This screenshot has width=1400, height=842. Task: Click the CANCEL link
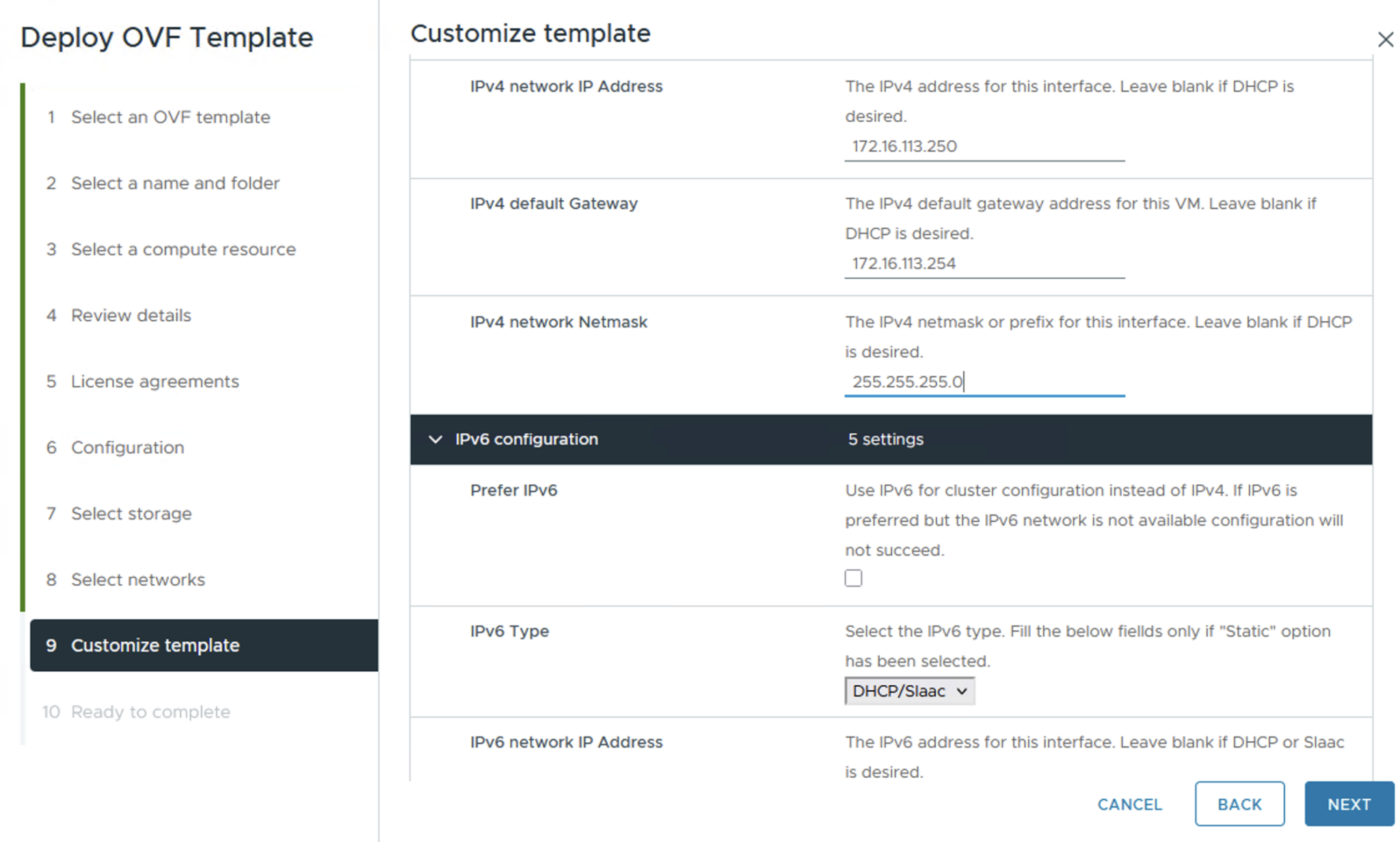(1129, 804)
